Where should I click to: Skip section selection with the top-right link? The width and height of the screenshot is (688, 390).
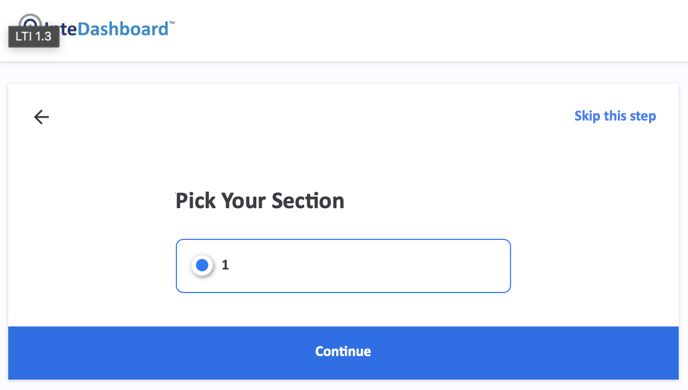point(615,116)
